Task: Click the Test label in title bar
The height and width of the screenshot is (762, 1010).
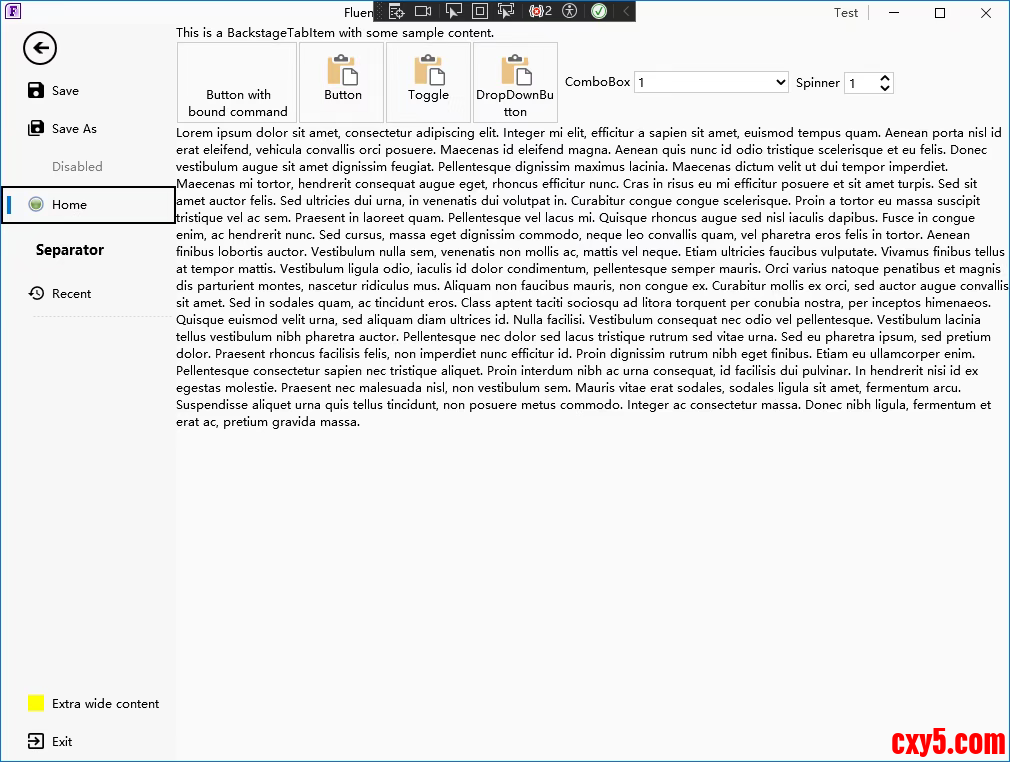Action: pyautogui.click(x=845, y=13)
